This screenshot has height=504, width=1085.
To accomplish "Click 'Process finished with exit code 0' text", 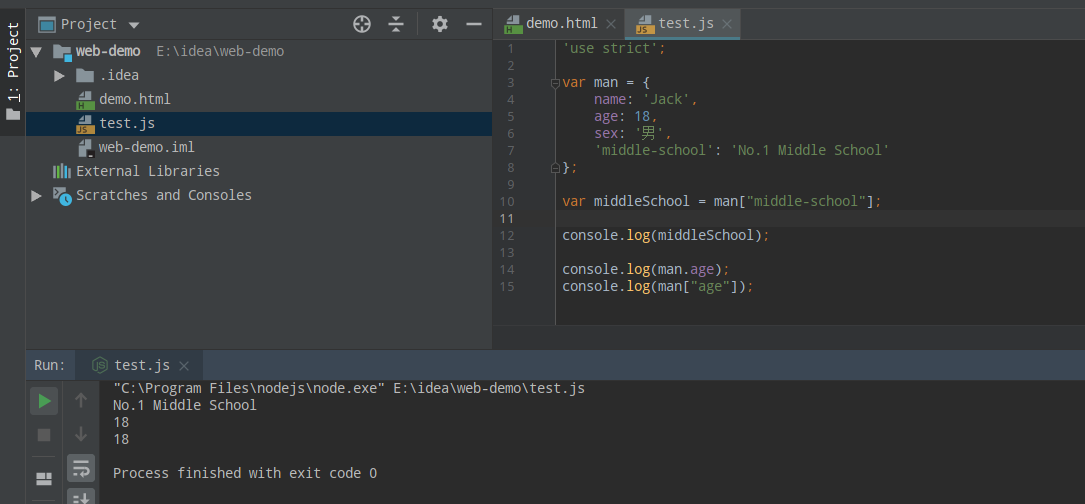I will [x=245, y=474].
